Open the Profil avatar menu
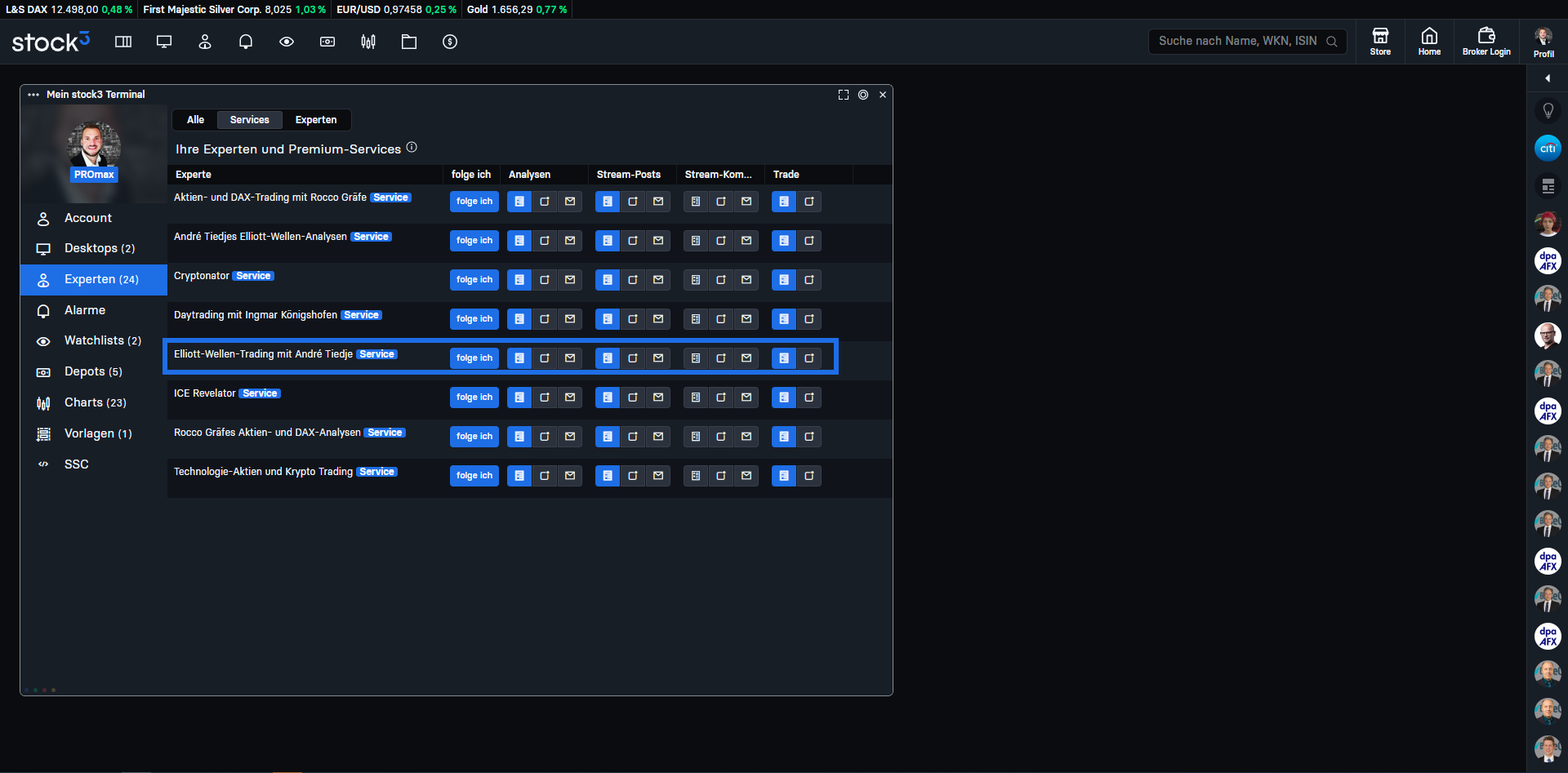This screenshot has width=1568, height=773. tap(1543, 42)
